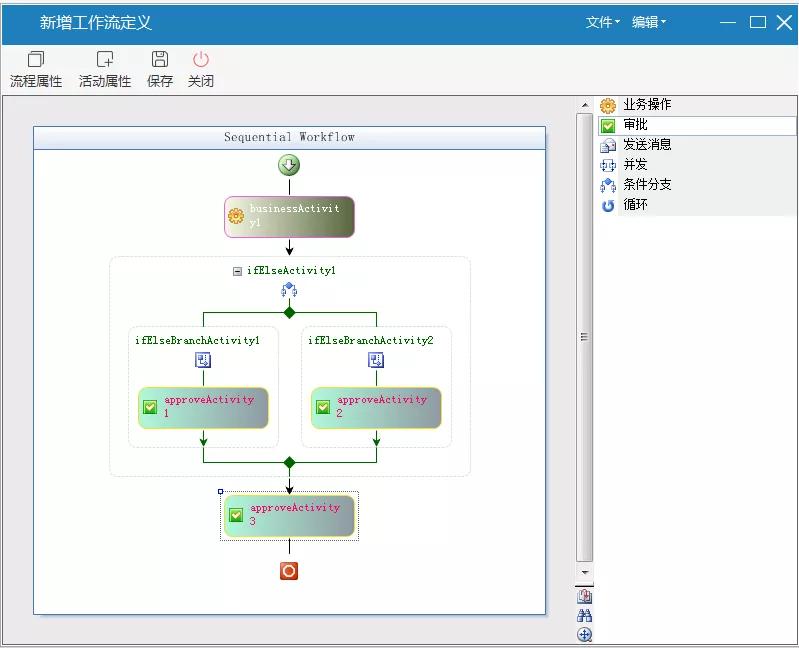This screenshot has width=799, height=648.
Task: Click scrollbar down arrow
Action: click(x=584, y=572)
